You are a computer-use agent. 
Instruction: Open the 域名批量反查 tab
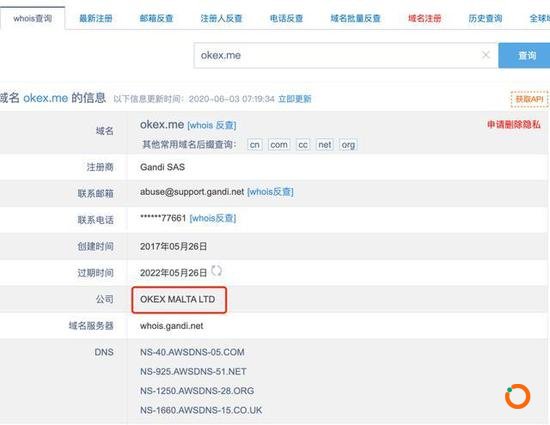coord(355,18)
